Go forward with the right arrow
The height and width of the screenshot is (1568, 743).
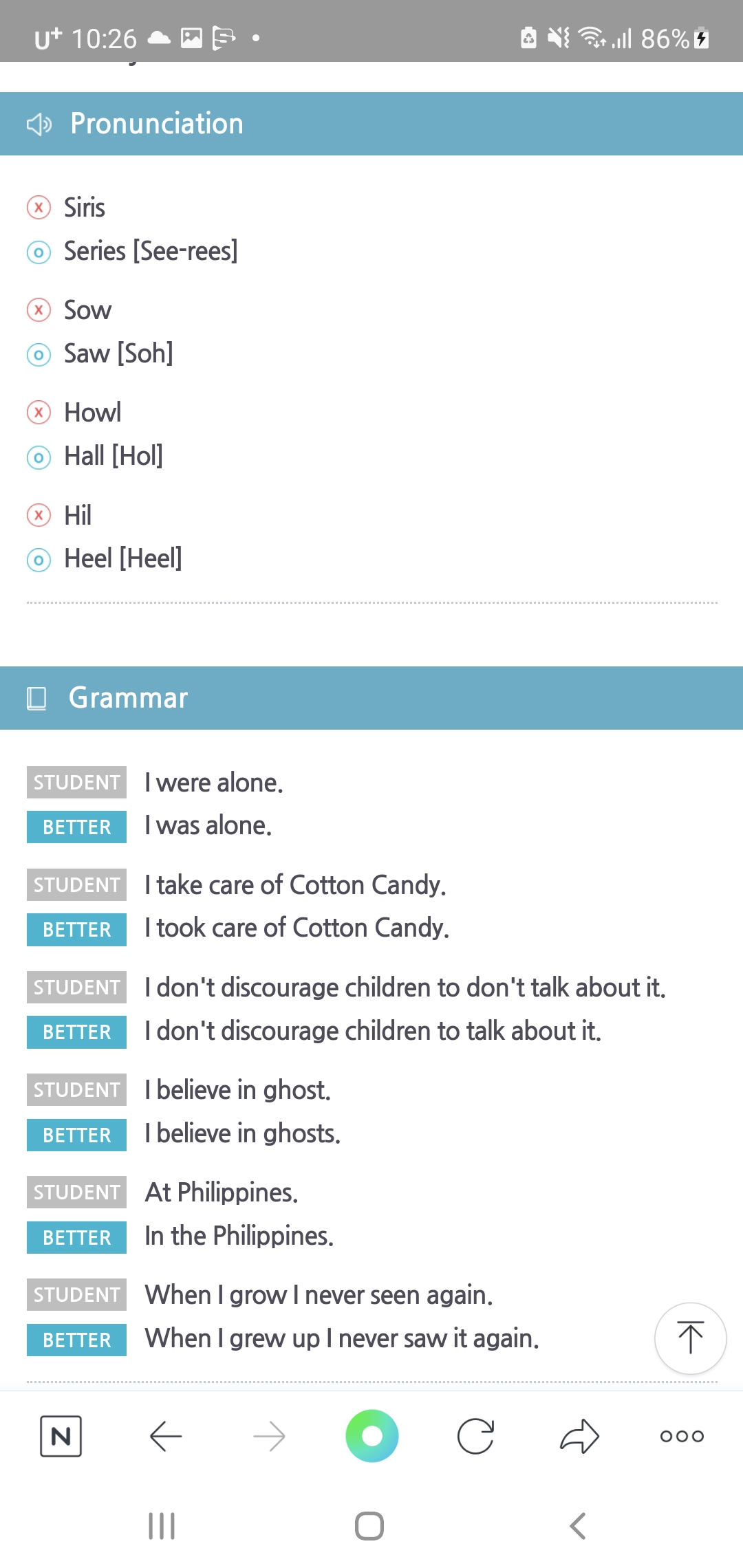pos(269,1436)
